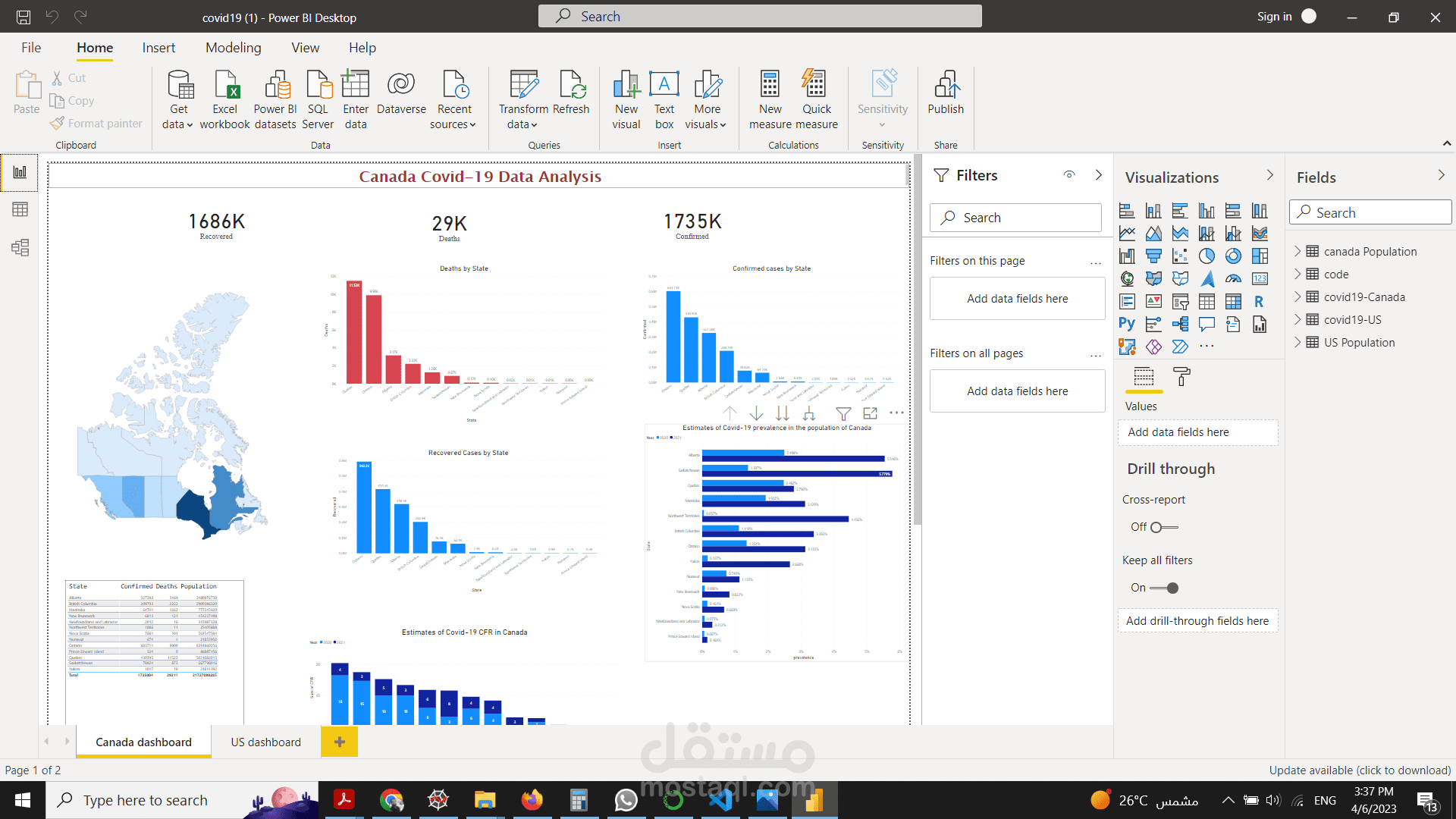Select the line chart visualization
The width and height of the screenshot is (1456, 819).
pos(1127,234)
